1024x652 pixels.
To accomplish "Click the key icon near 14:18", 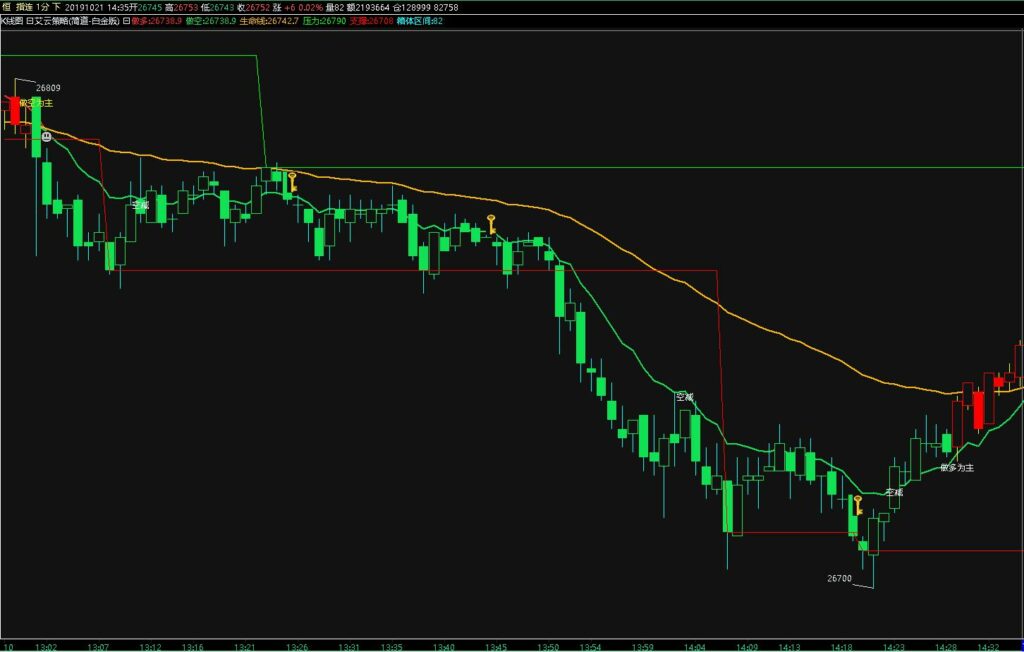I will [857, 505].
